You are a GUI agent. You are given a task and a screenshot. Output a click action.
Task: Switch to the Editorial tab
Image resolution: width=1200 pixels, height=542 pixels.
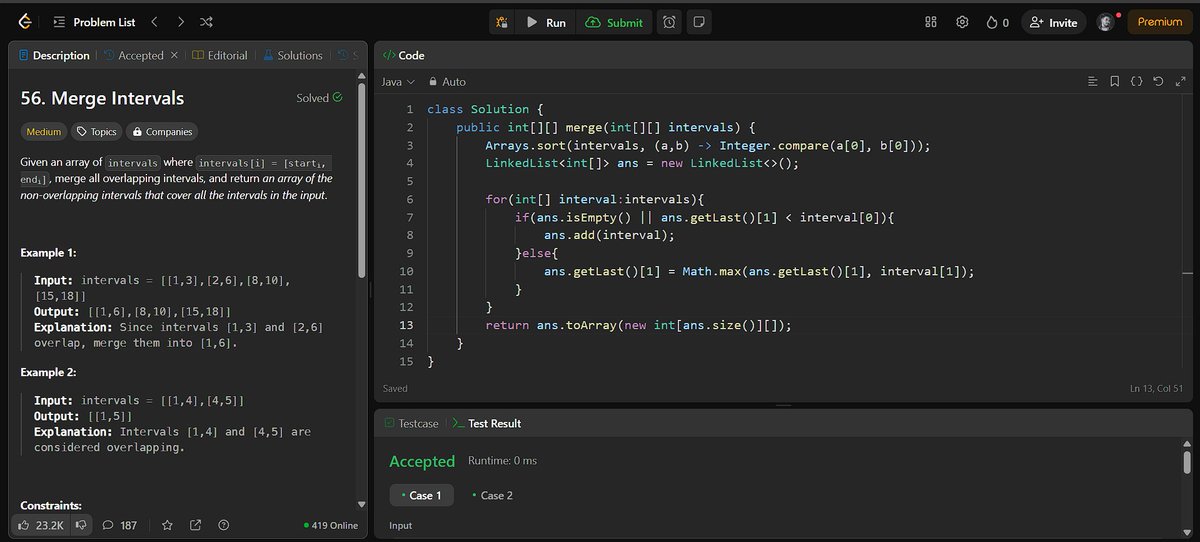pyautogui.click(x=220, y=56)
